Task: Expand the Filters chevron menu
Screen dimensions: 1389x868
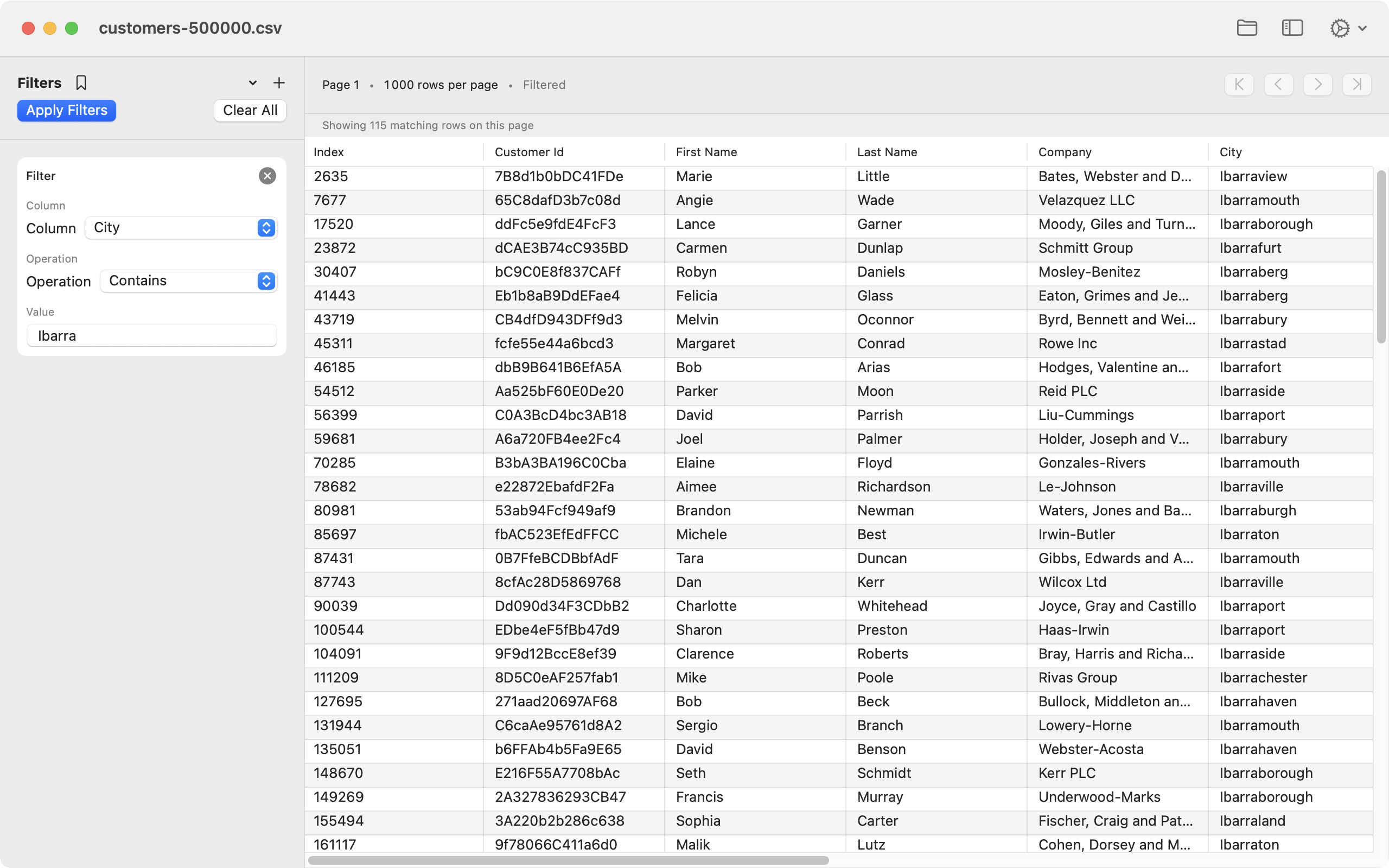Action: [x=252, y=82]
